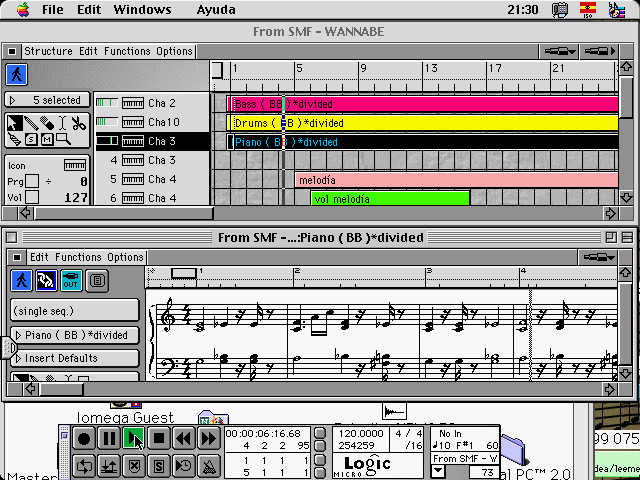640x480 pixels.
Task: Click the control strip icon next to clock
Action: tap(560, 10)
